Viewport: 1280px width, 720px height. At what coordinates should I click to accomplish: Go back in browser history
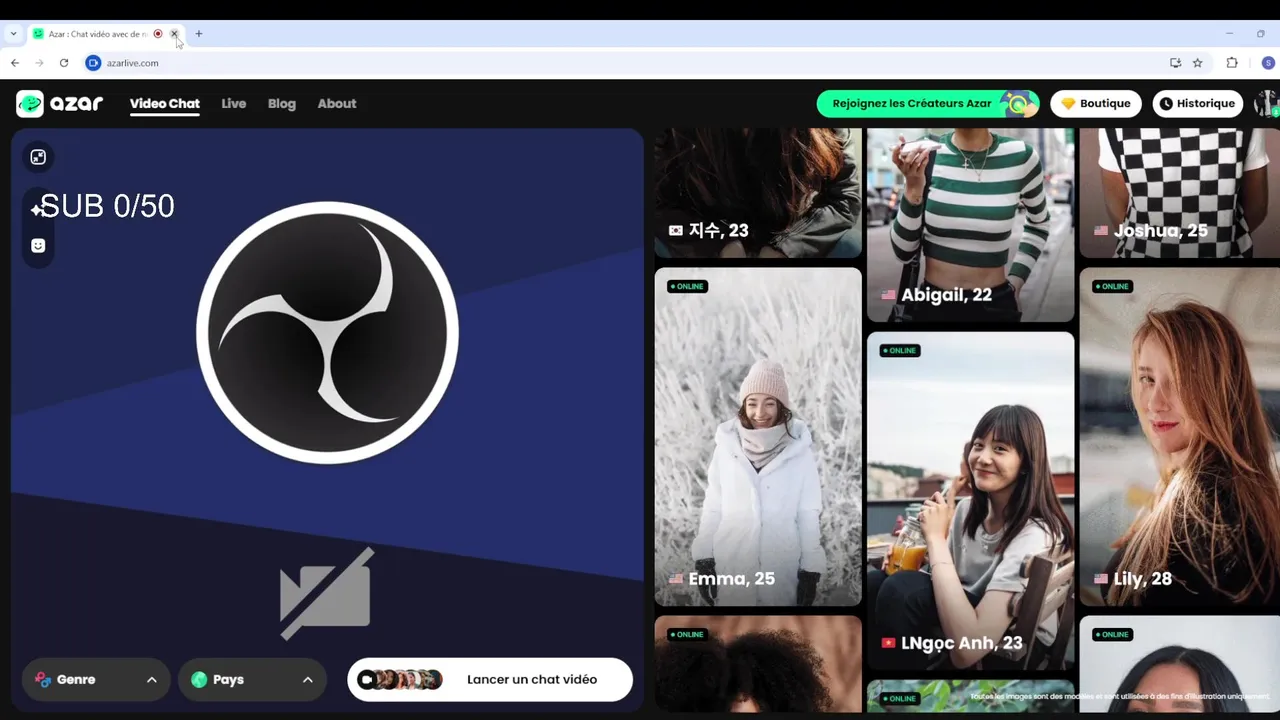15,62
